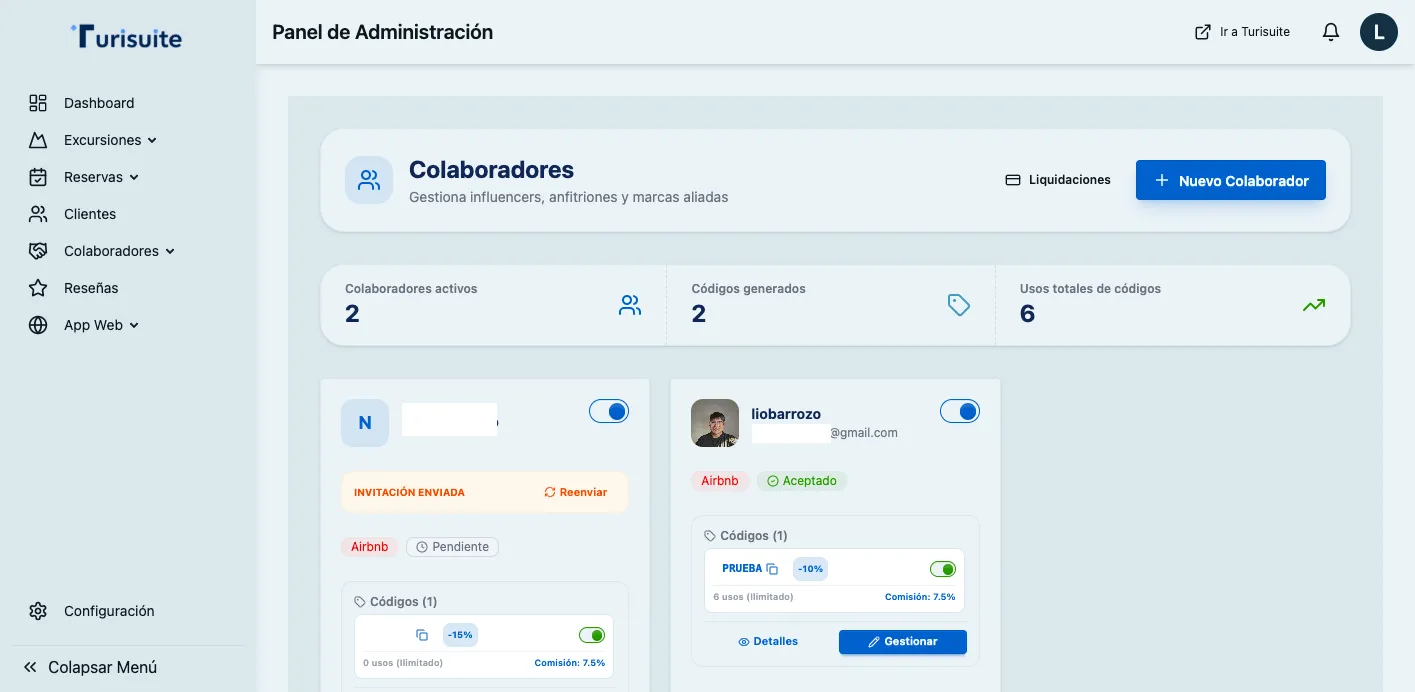Click the Reseñas star icon
1415x692 pixels.
point(38,288)
